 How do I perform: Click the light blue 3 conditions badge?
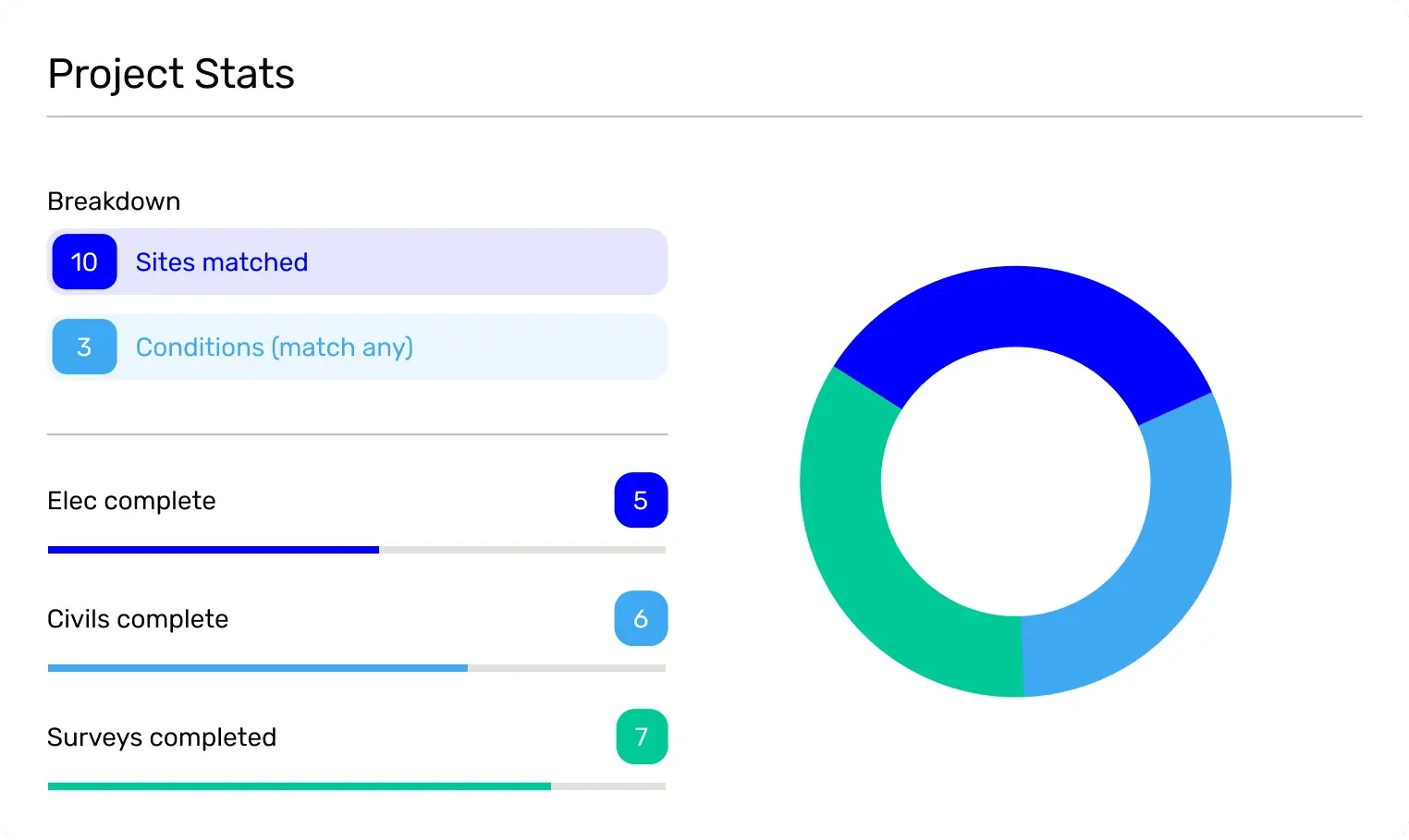click(84, 347)
